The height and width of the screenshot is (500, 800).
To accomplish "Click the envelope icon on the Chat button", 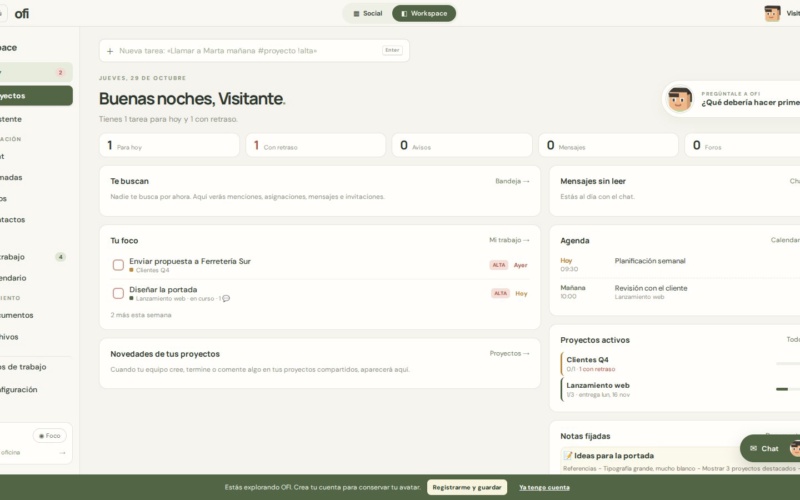I will click(753, 448).
